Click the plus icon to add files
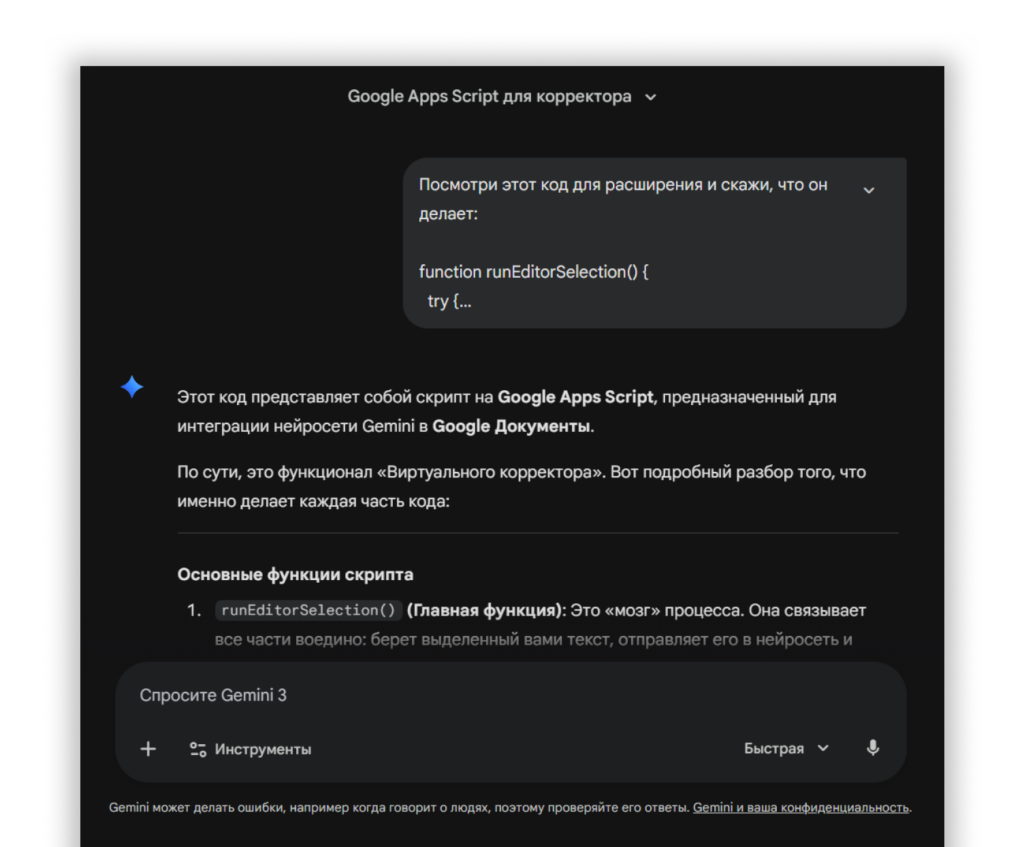The height and width of the screenshot is (847, 1024). (148, 749)
